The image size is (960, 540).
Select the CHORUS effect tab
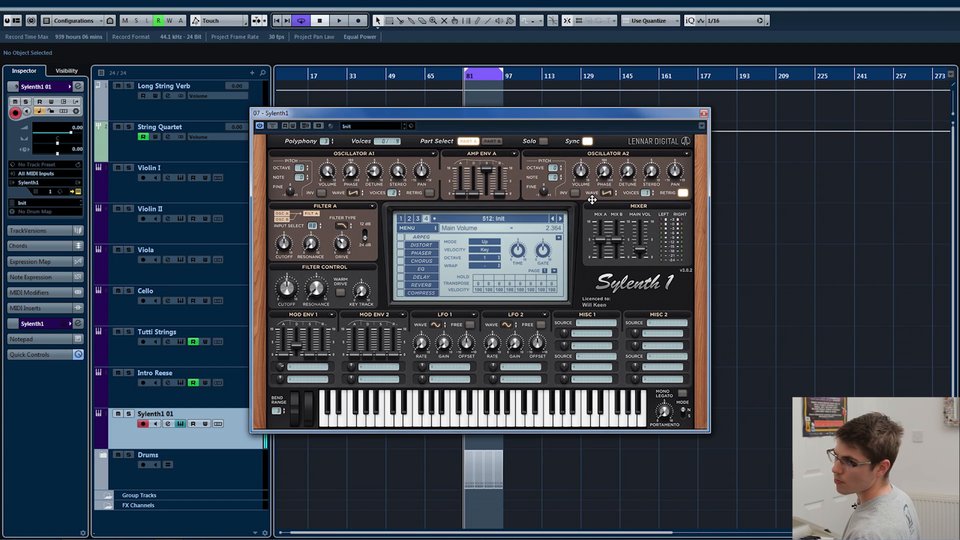tap(421, 261)
